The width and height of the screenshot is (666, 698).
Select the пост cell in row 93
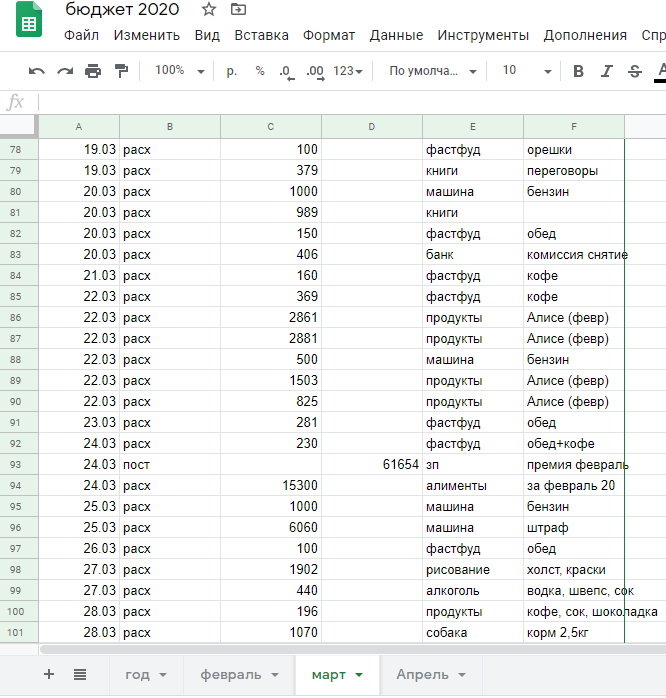(170, 464)
